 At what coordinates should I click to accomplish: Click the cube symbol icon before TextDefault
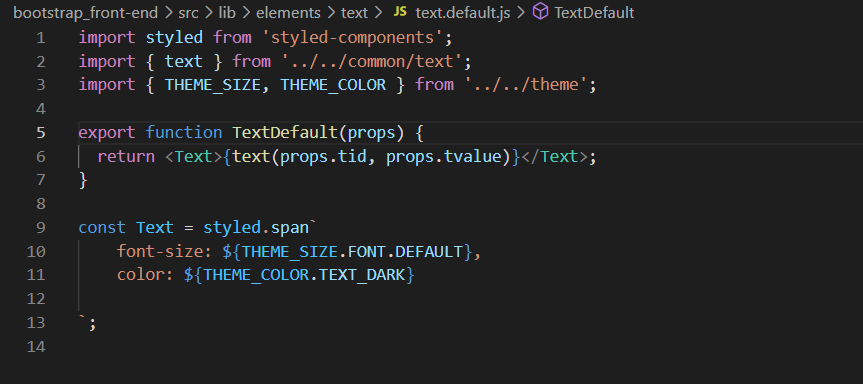click(541, 12)
